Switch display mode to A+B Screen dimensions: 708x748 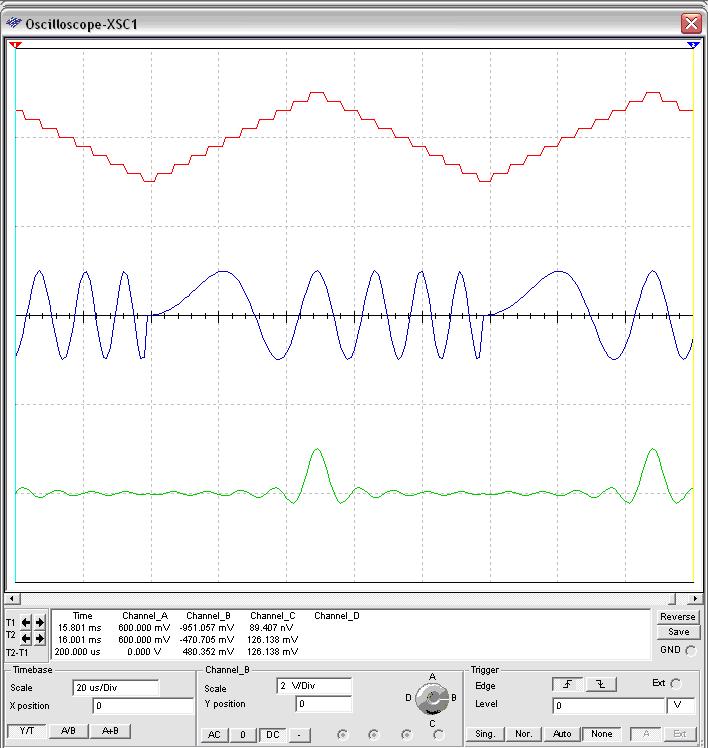pyautogui.click(x=110, y=731)
